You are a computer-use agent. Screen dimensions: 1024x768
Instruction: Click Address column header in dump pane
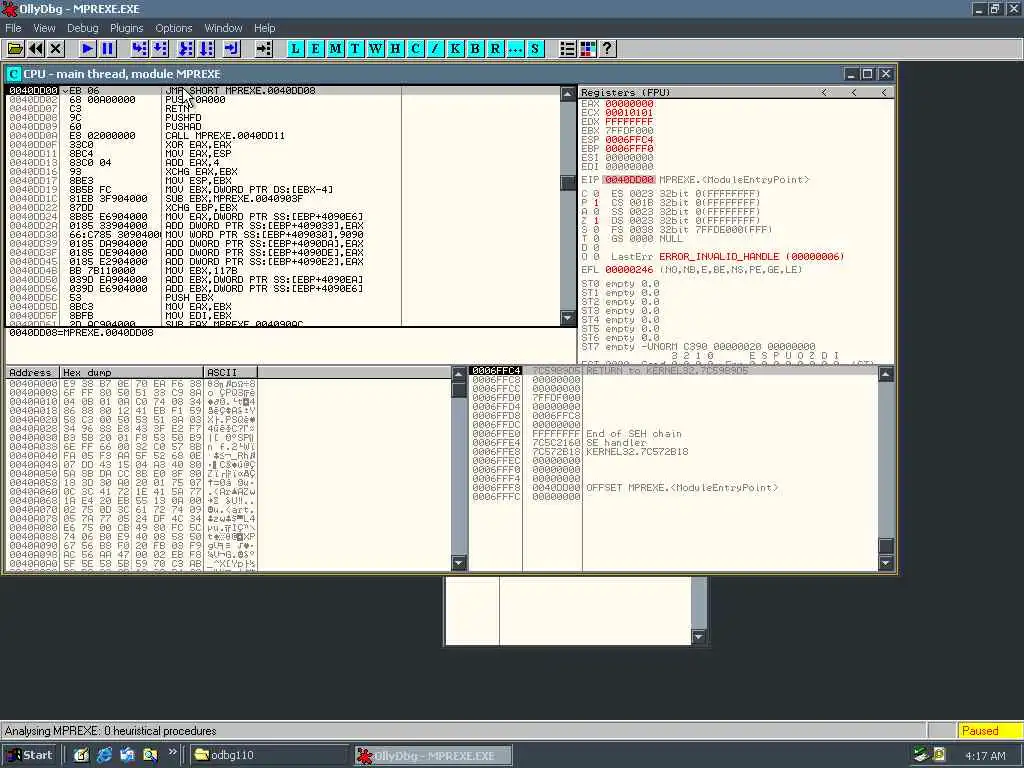coord(33,372)
